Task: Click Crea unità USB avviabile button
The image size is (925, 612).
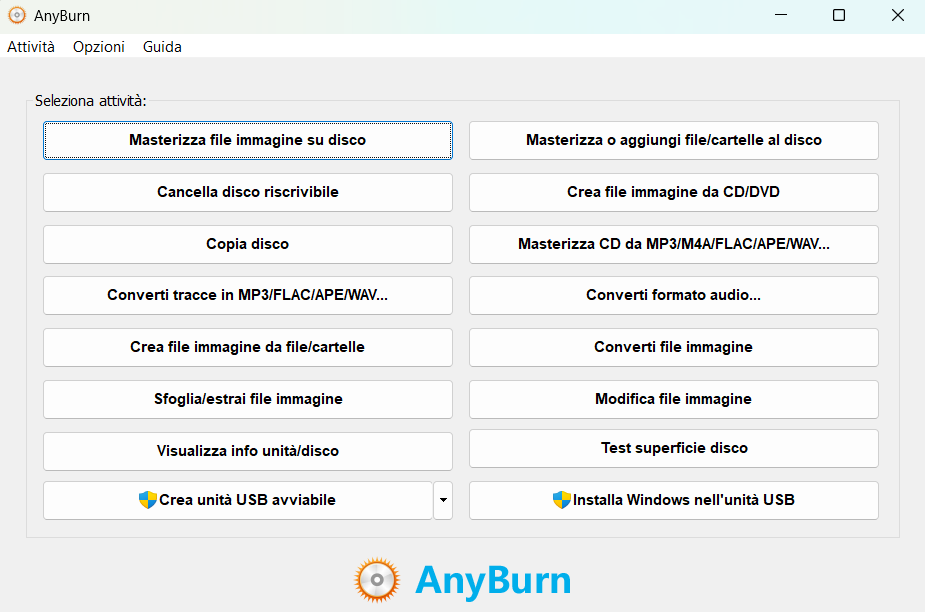Action: (238, 500)
